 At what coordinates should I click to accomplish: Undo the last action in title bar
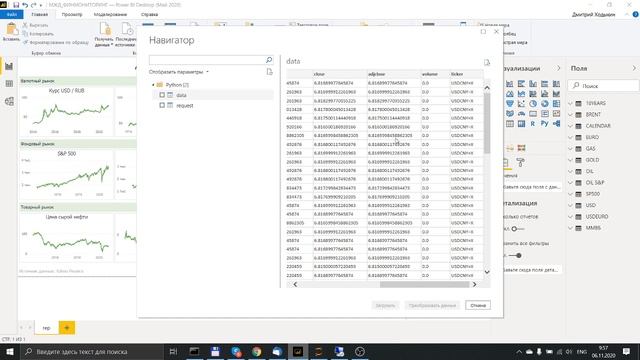tap(25, 5)
